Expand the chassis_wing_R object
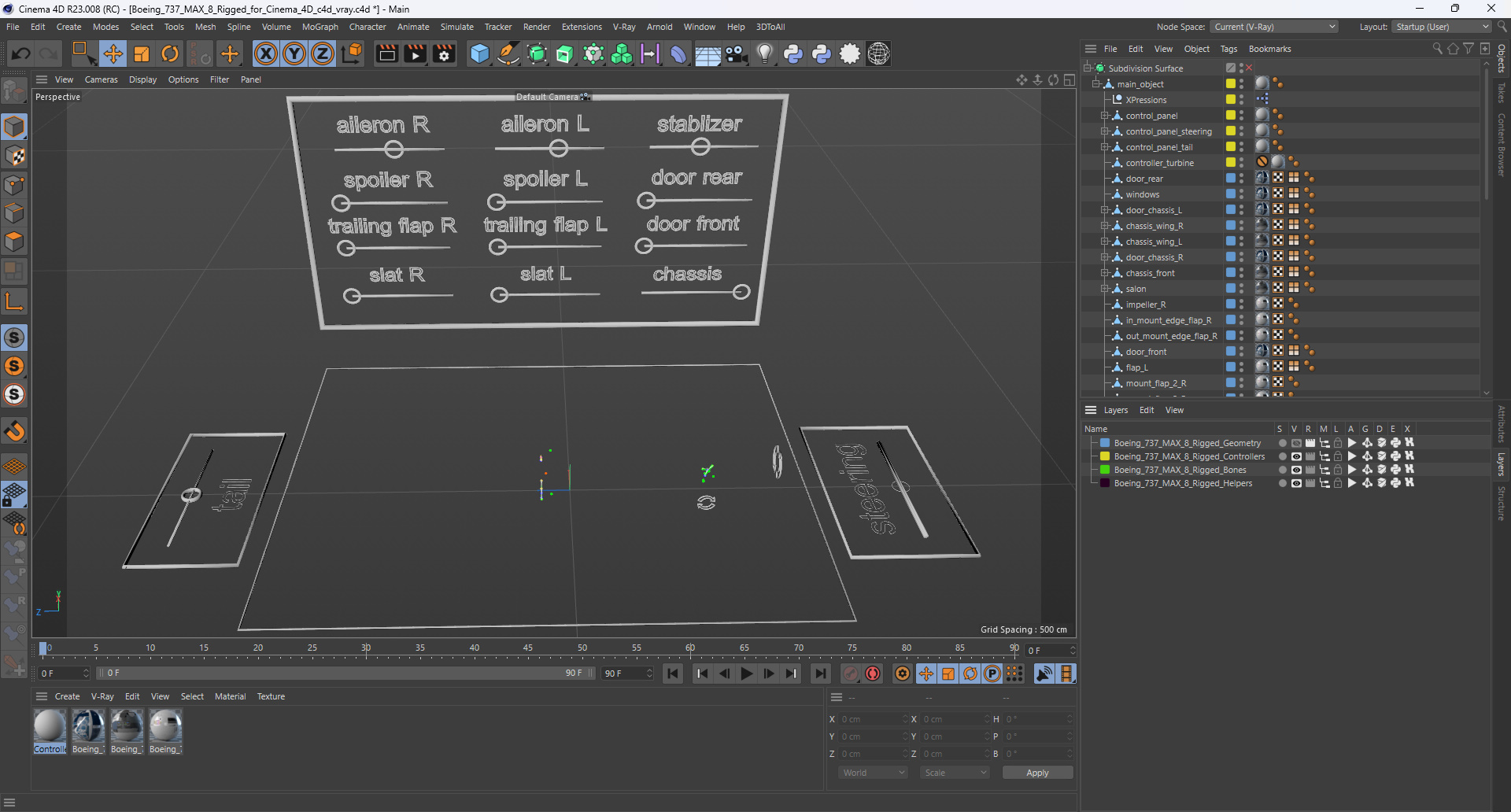The height and width of the screenshot is (812, 1511). tap(1105, 226)
